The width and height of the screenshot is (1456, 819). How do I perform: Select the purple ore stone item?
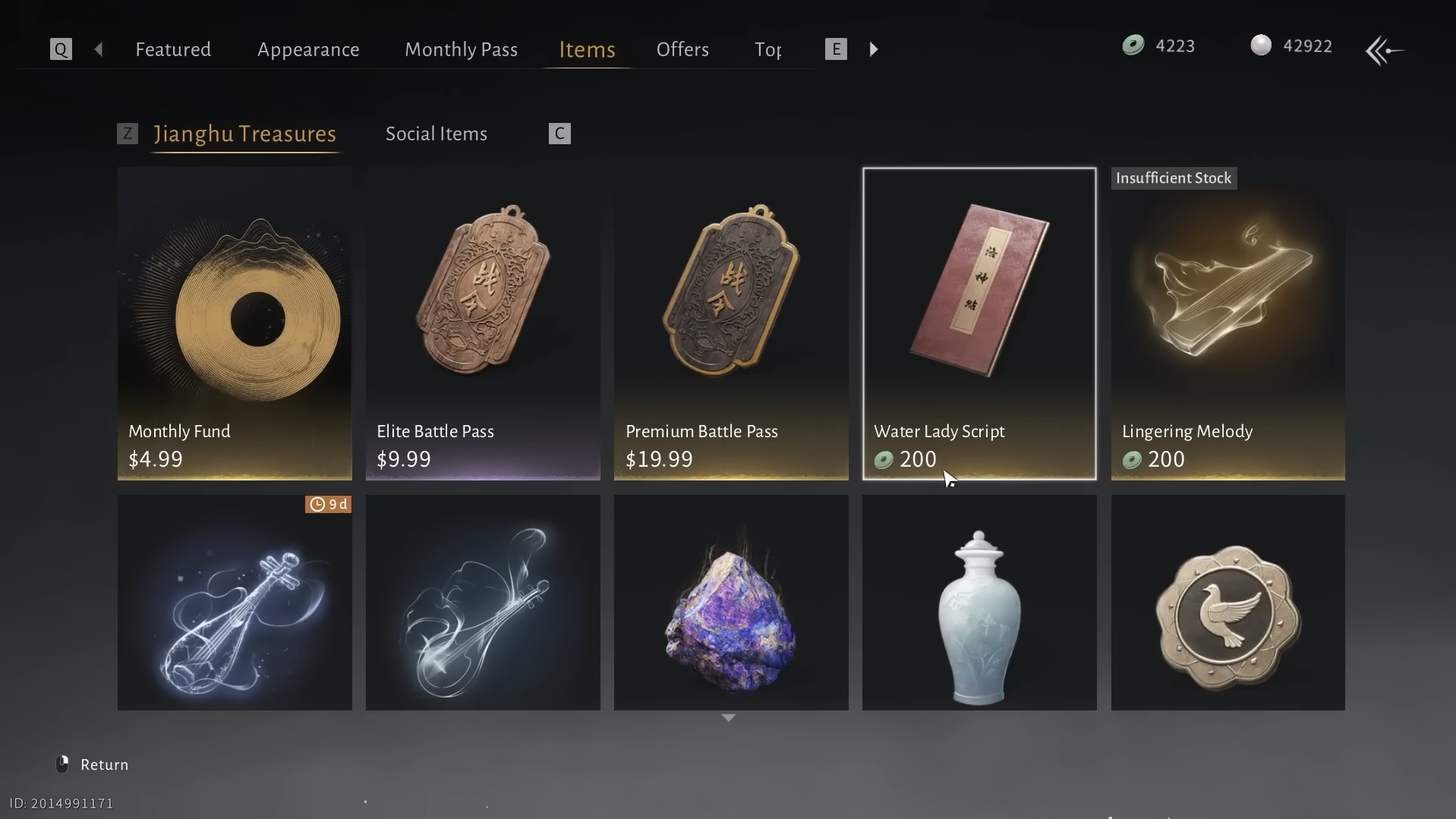(x=731, y=603)
